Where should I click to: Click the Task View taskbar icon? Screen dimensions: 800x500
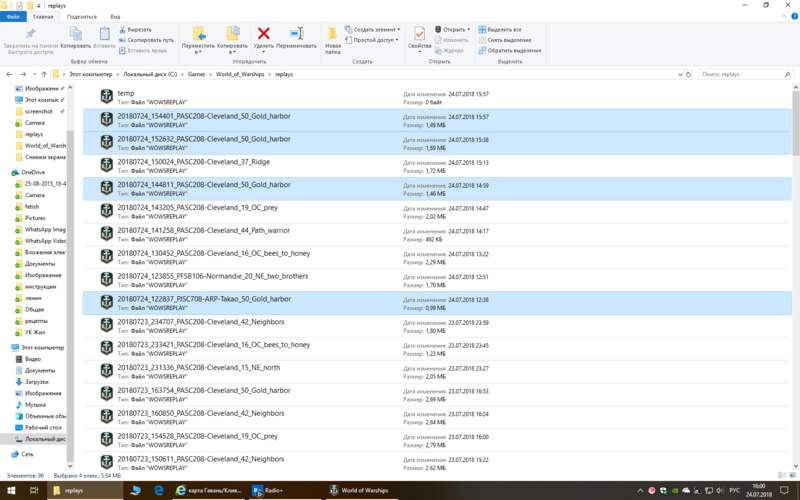[x=34, y=490]
